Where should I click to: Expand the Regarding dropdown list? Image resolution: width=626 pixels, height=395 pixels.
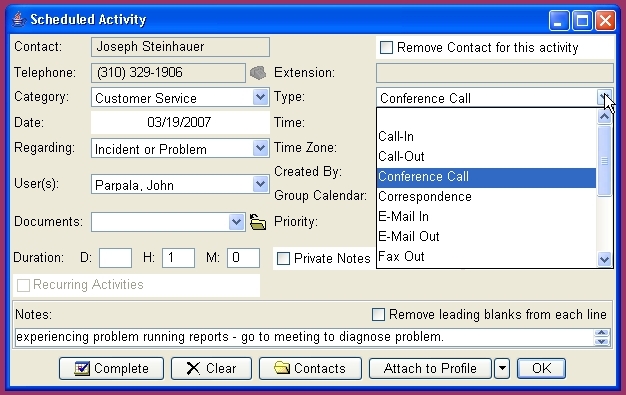pos(260,148)
